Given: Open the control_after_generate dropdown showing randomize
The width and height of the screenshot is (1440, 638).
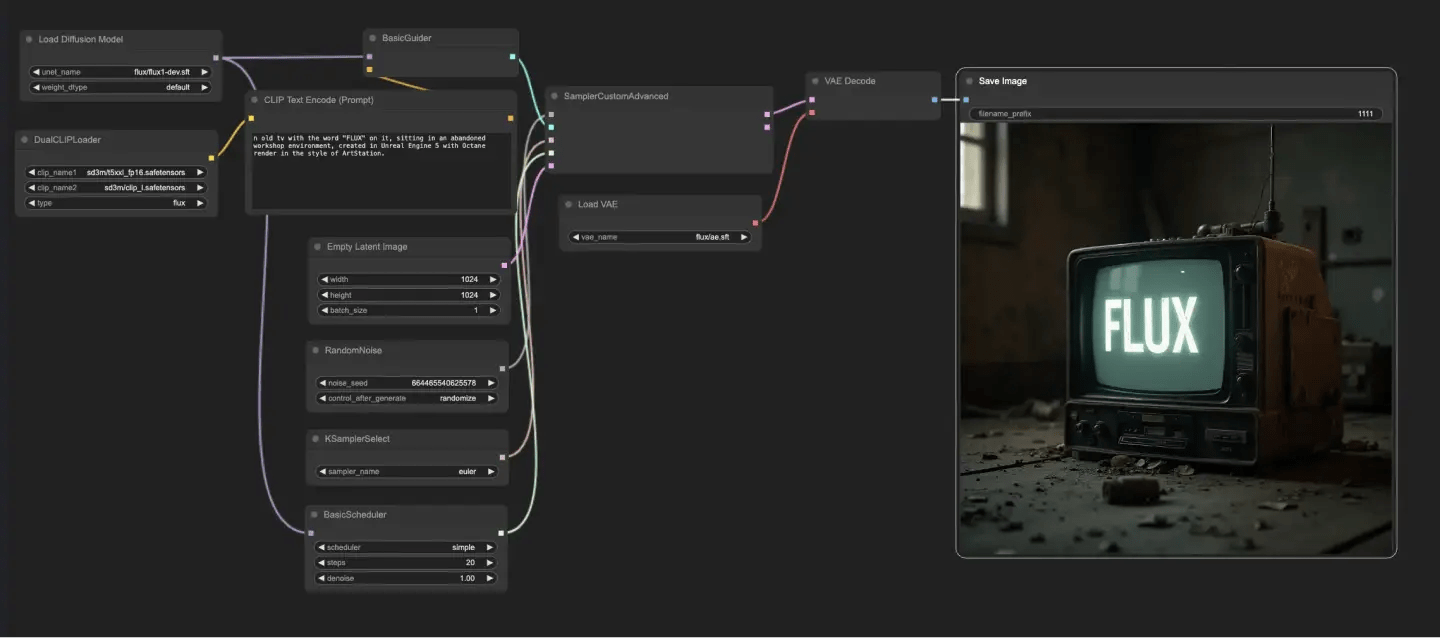Looking at the screenshot, I should pos(407,398).
